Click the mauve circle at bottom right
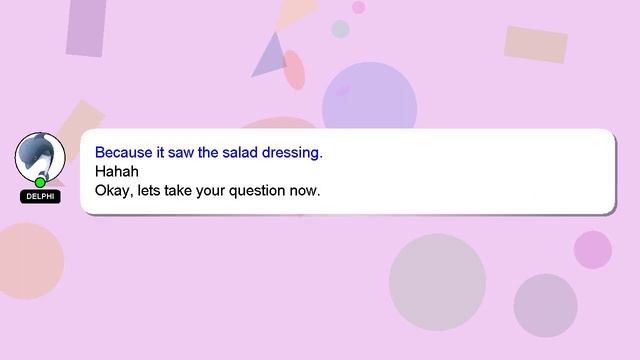Viewport: 640px width, 360px height. pos(545,305)
